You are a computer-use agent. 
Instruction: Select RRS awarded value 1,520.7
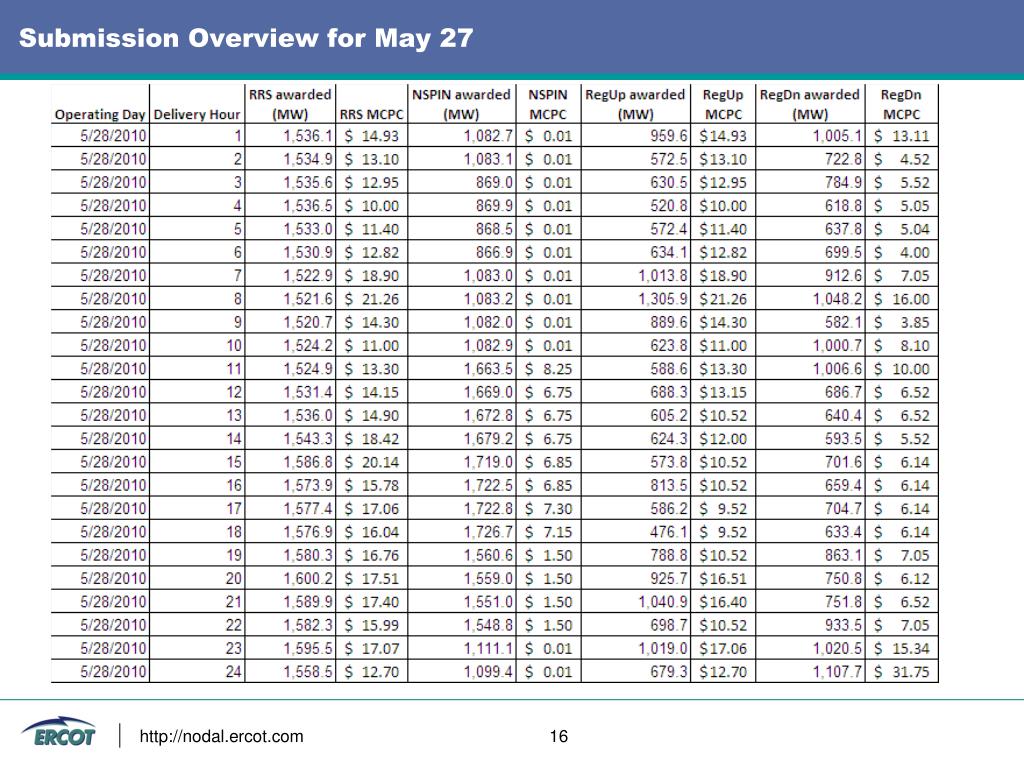coord(308,322)
